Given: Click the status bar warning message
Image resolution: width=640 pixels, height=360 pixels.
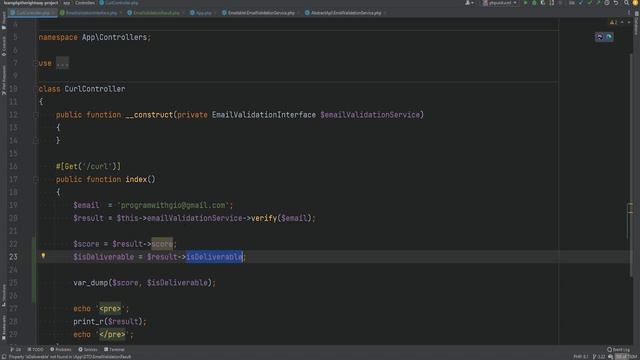Looking at the screenshot, I should pos(69,357).
